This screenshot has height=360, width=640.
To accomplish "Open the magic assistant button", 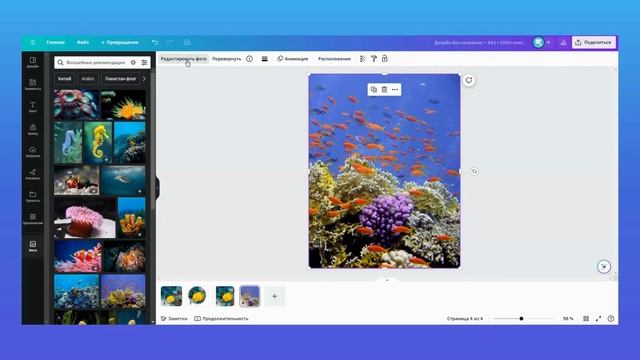I will tap(604, 267).
